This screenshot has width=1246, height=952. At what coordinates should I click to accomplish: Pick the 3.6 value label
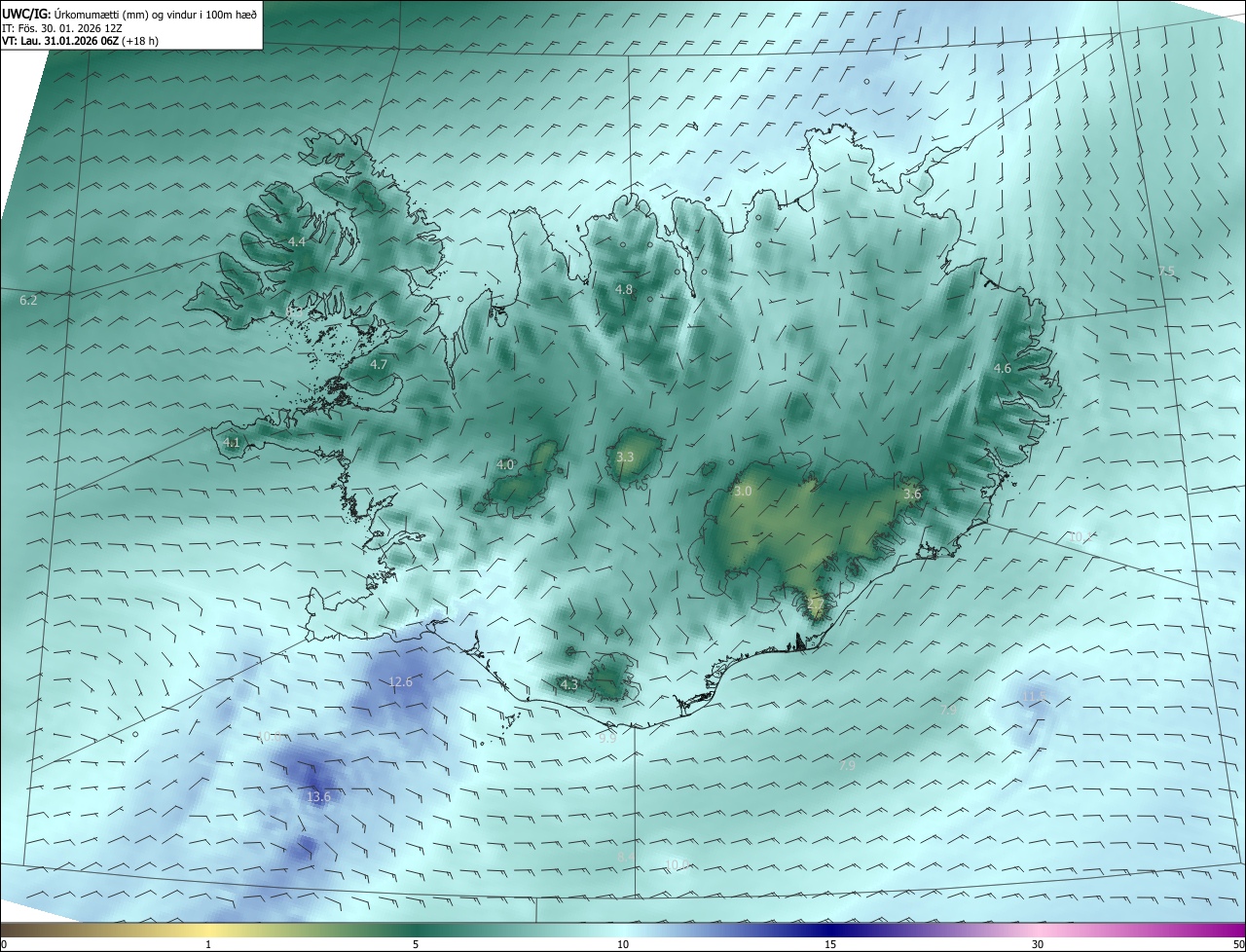pos(912,494)
